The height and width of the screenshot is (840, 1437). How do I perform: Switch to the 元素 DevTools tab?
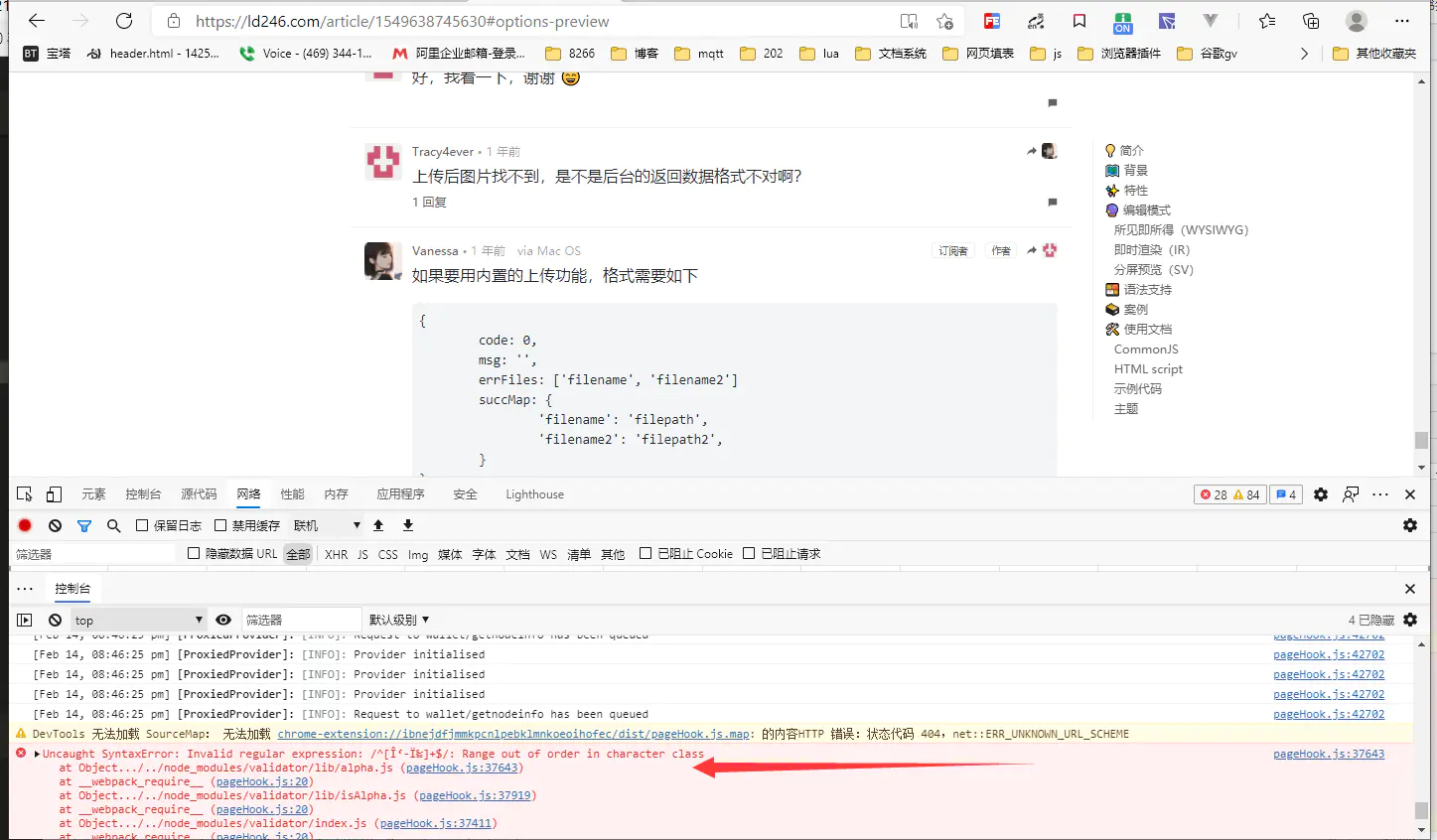93,493
